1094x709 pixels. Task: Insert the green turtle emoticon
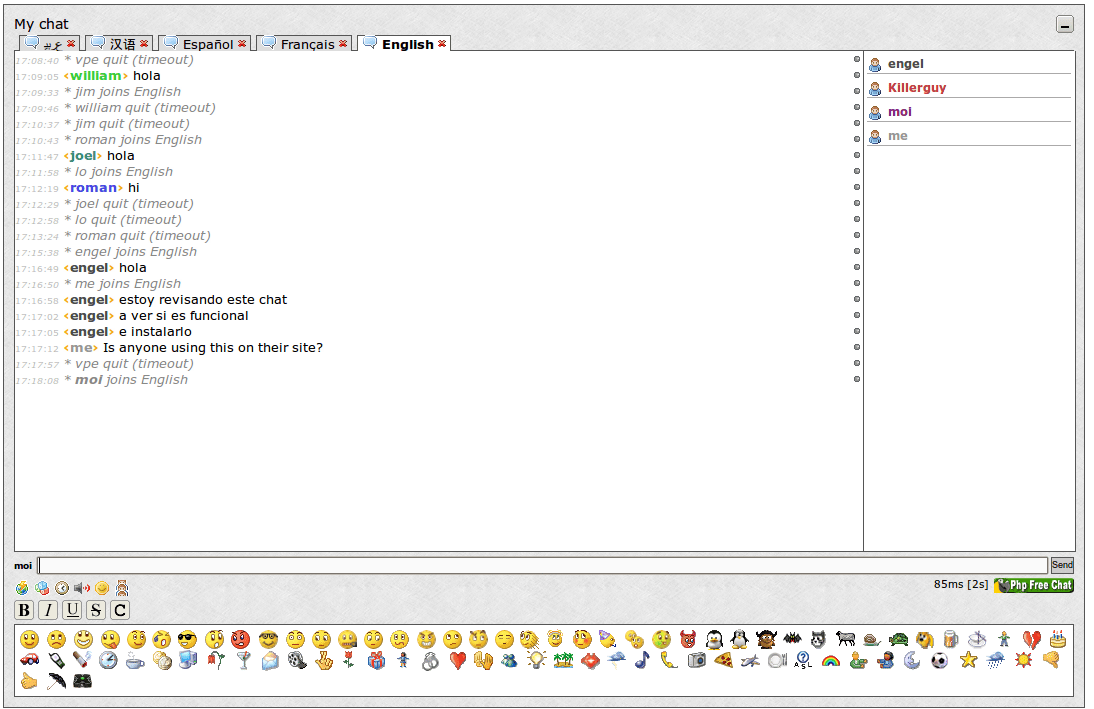coord(899,639)
